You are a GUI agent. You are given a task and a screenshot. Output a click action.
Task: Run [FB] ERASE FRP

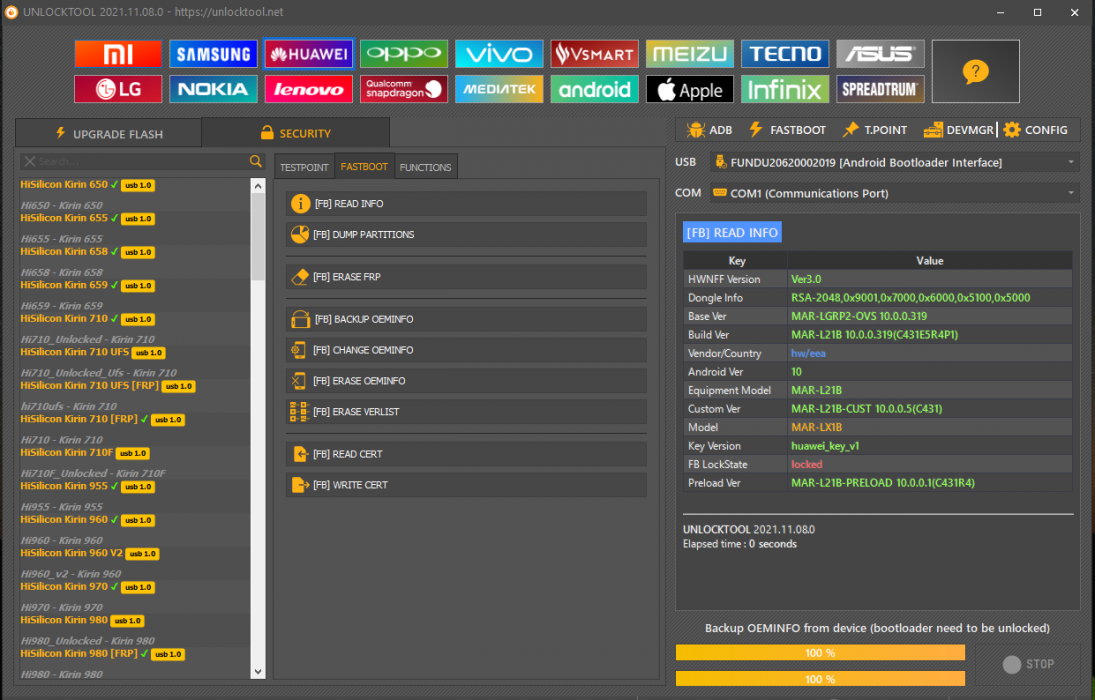(466, 277)
